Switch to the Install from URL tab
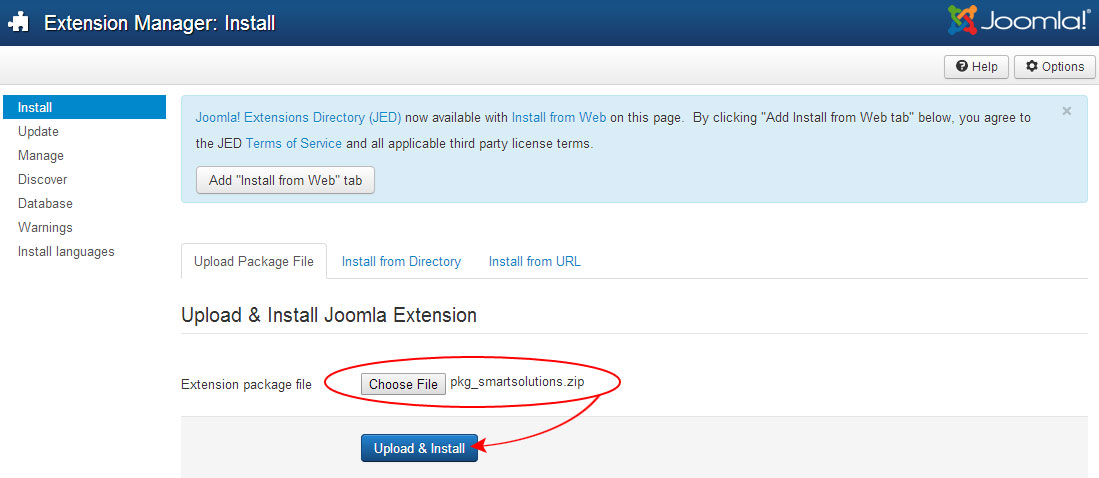Viewport: 1099px width, 478px height. [535, 261]
